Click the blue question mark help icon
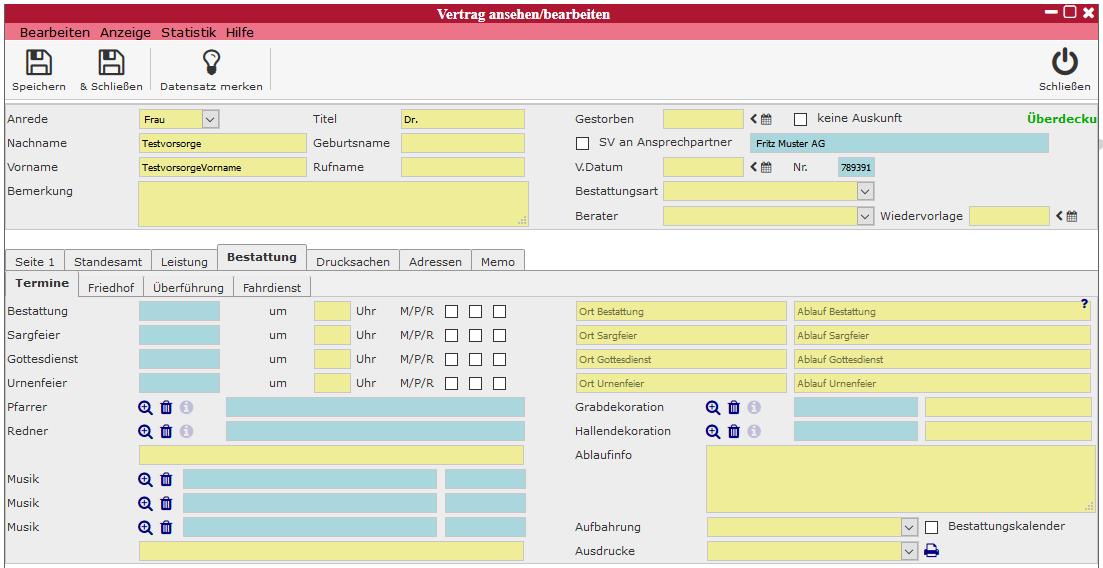The image size is (1103, 568). coord(1084,304)
